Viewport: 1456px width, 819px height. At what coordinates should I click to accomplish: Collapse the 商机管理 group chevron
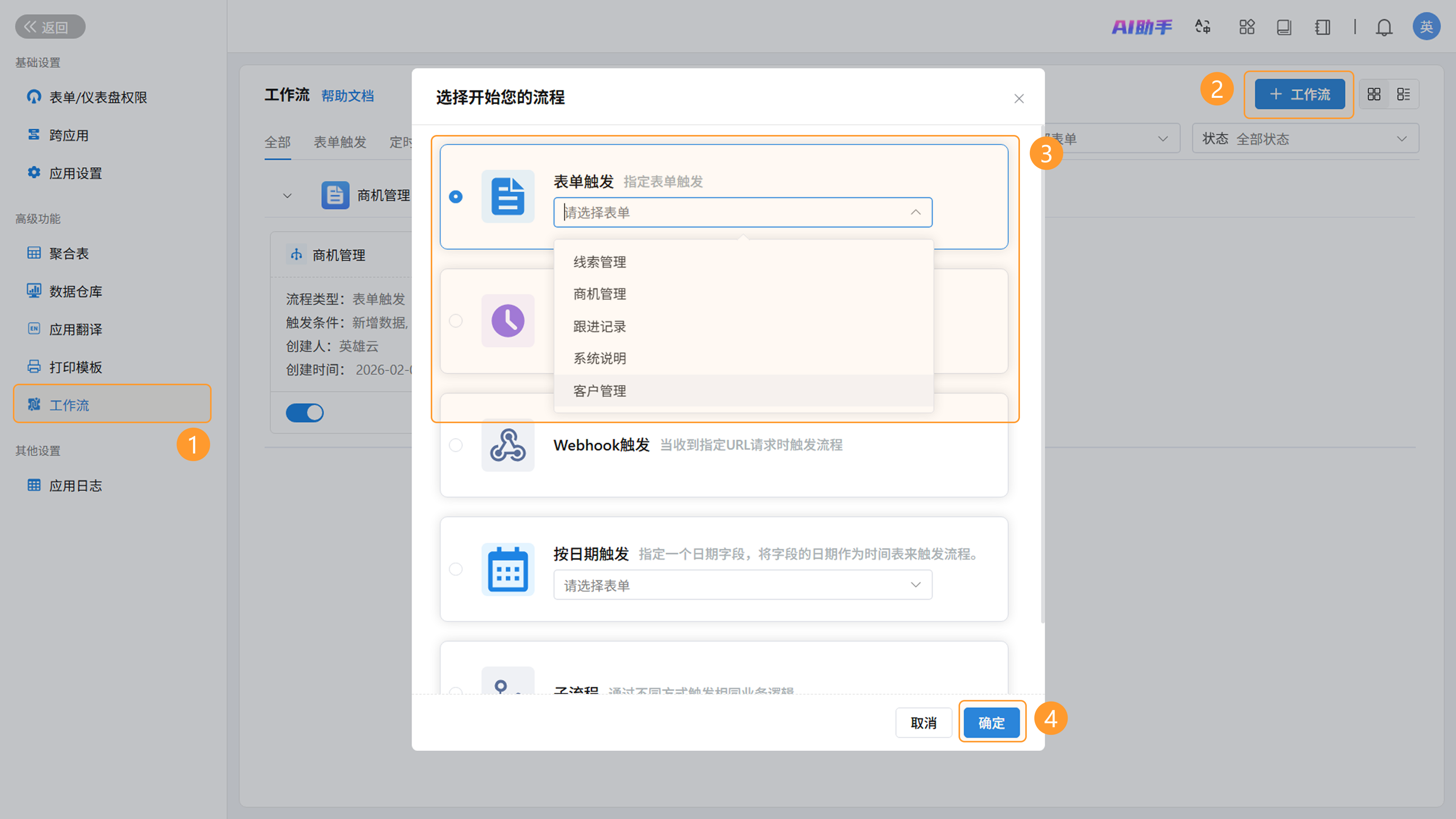287,196
